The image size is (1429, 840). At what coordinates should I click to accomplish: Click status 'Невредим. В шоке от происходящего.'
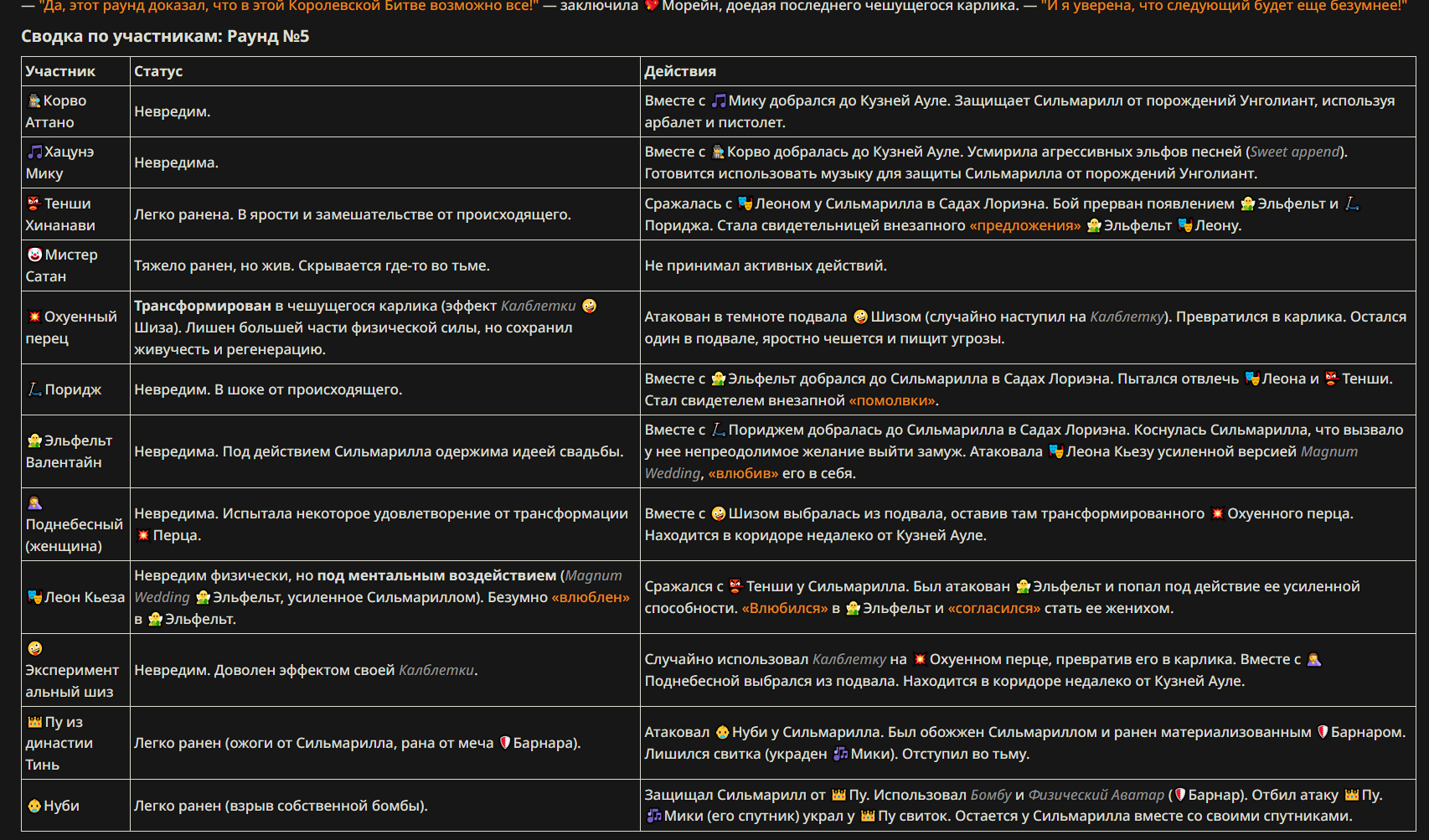coord(268,389)
